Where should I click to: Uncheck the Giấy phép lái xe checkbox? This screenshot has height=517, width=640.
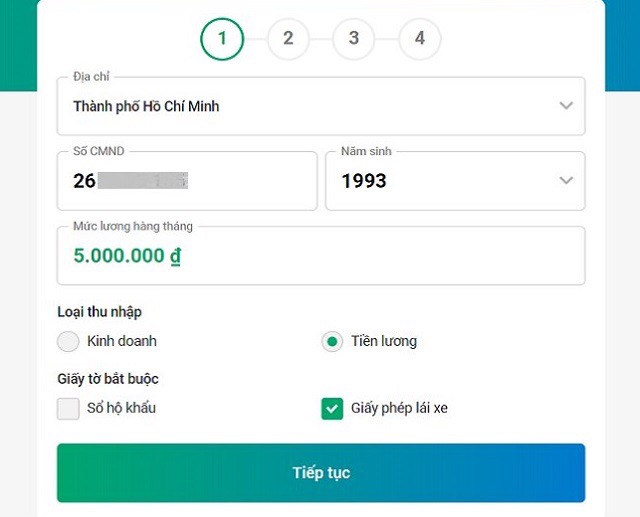[332, 408]
